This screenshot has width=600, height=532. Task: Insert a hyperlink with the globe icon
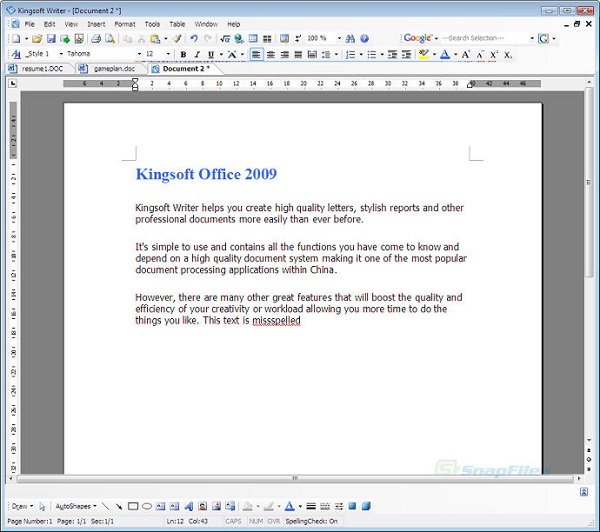(x=239, y=39)
